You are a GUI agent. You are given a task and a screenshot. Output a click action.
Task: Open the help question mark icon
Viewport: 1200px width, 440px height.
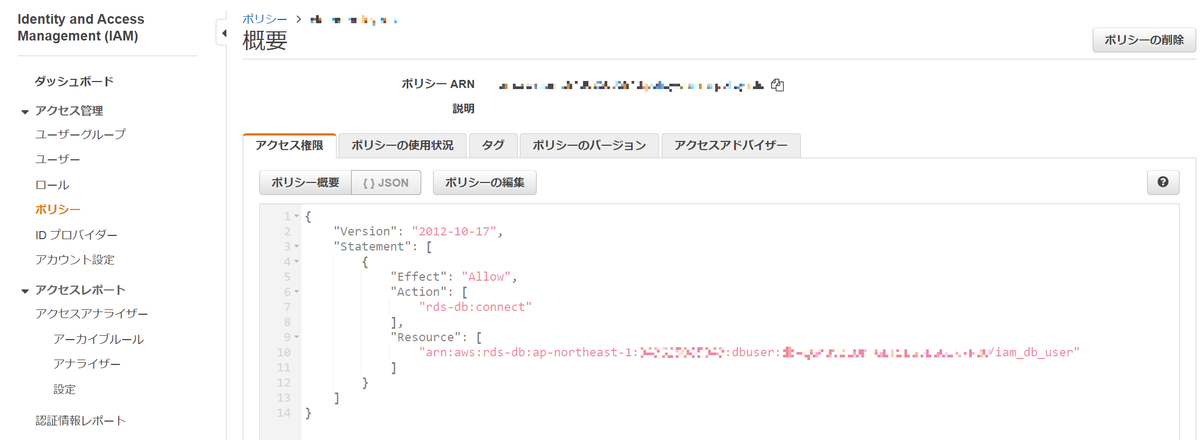tap(1163, 183)
